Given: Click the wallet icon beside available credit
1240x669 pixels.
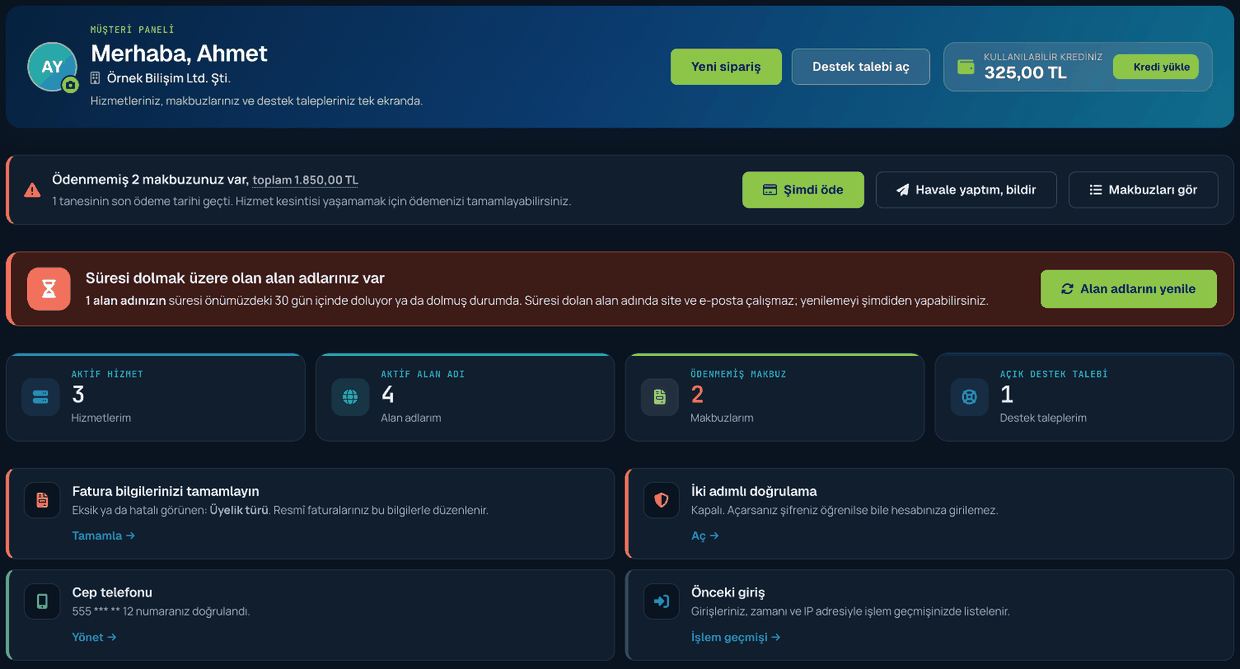Looking at the screenshot, I should tap(966, 67).
